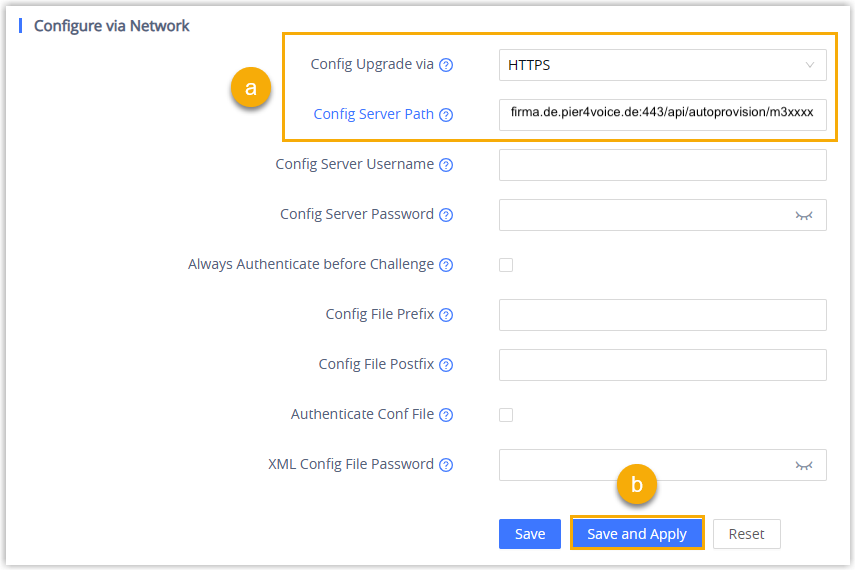Click help icon beside Config File Postfix
The width and height of the screenshot is (856, 571).
point(446,365)
